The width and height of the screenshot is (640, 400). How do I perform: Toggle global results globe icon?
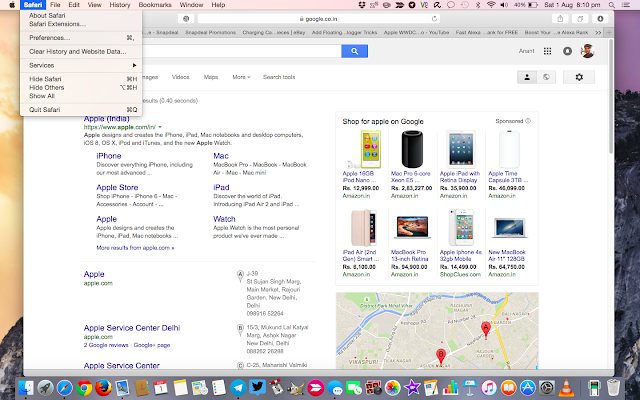pyautogui.click(x=546, y=77)
